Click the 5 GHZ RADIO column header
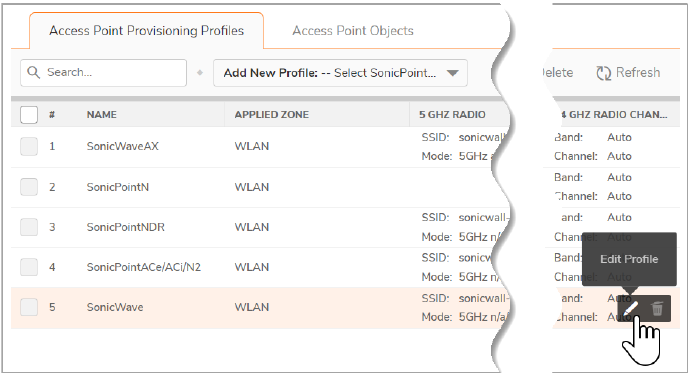The width and height of the screenshot is (691, 376). [x=452, y=115]
